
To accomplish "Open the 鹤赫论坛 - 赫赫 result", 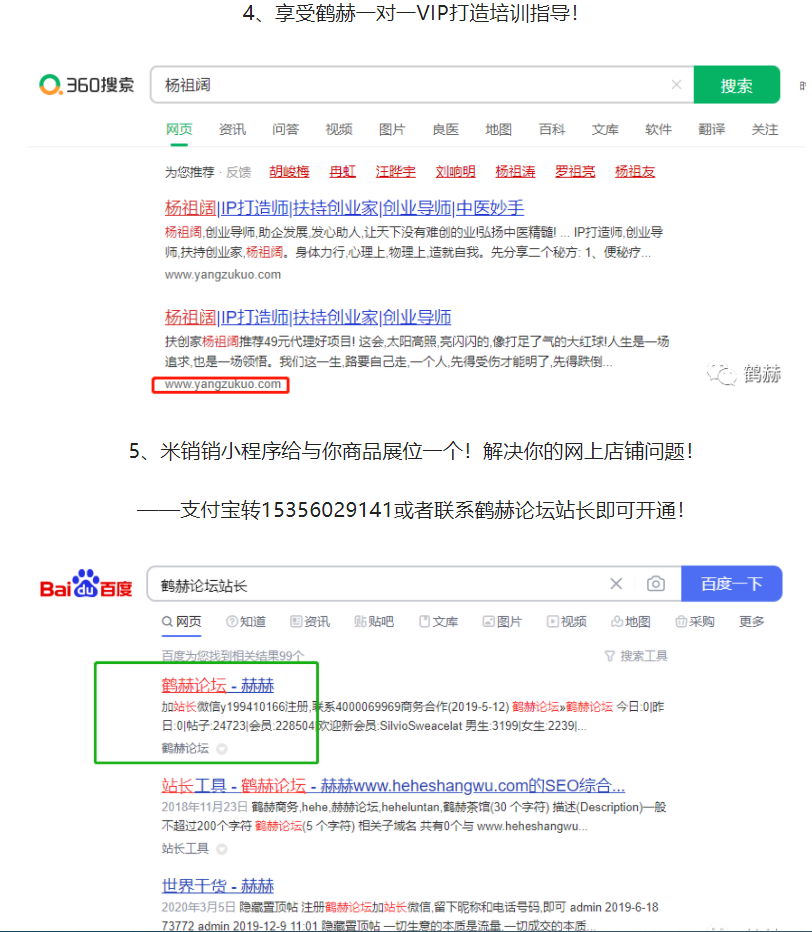I will (217, 685).
